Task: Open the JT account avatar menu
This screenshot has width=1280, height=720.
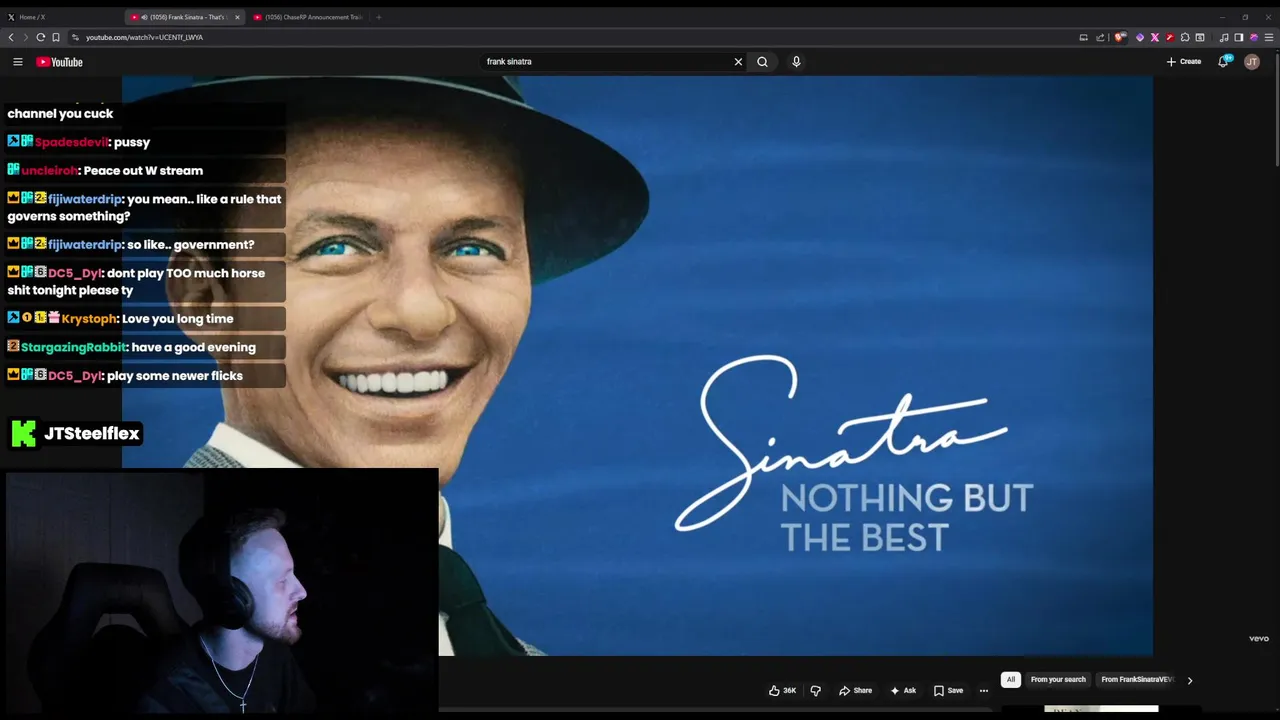Action: (x=1252, y=62)
